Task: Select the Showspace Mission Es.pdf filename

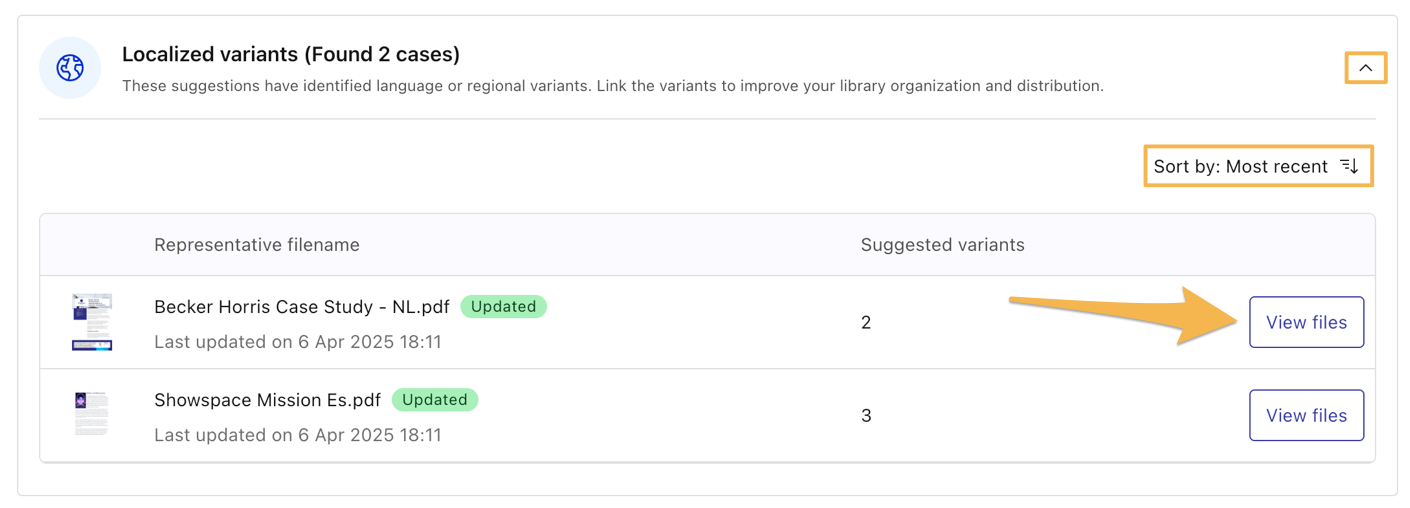Action: tap(267, 400)
